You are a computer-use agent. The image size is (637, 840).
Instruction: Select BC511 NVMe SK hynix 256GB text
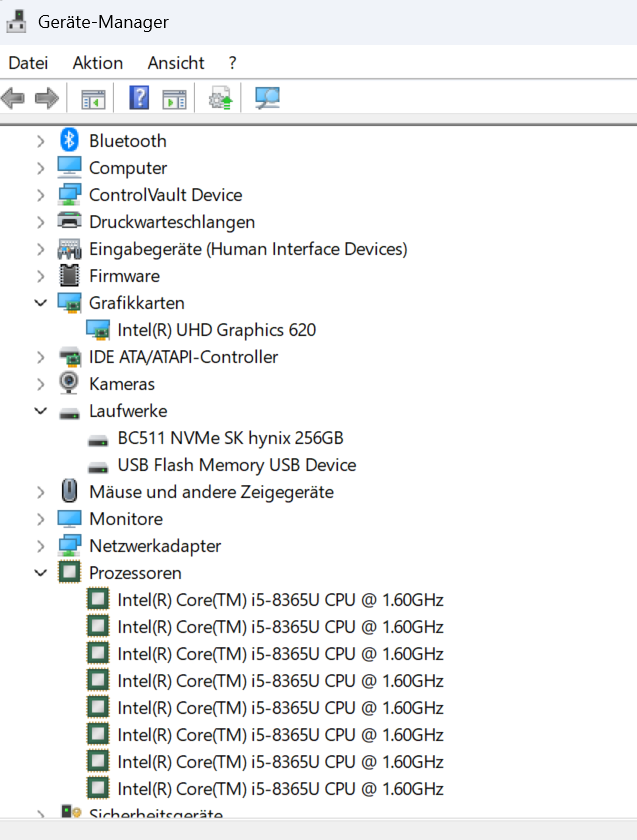[230, 438]
